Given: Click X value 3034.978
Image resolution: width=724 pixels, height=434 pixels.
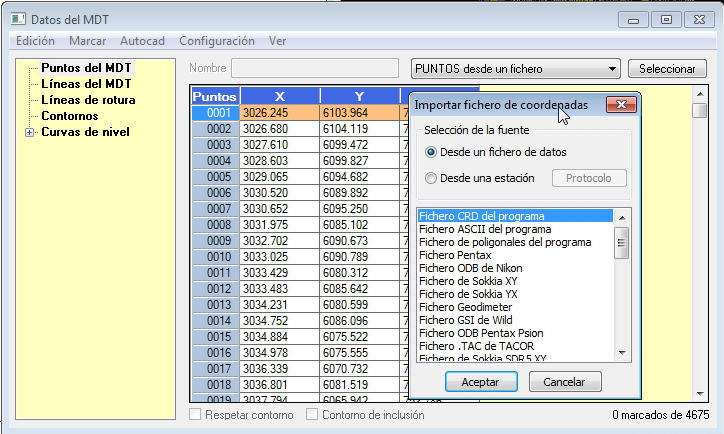Looking at the screenshot, I should tap(279, 353).
